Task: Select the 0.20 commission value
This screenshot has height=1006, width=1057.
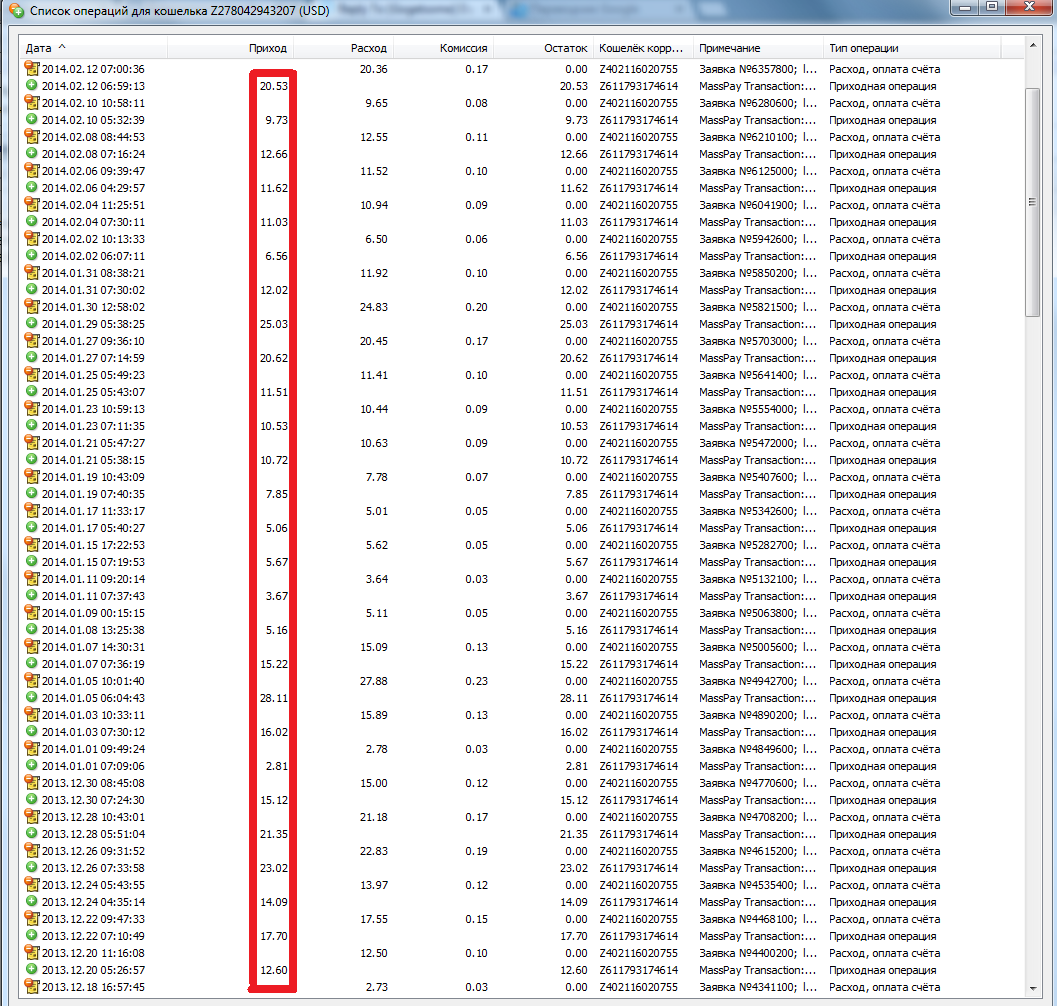Action: (476, 307)
